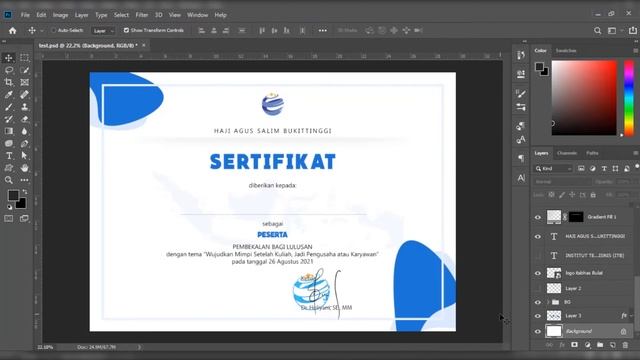Viewport: 640px width, 360px height.
Task: Select the Lasso tool
Action: (9, 70)
